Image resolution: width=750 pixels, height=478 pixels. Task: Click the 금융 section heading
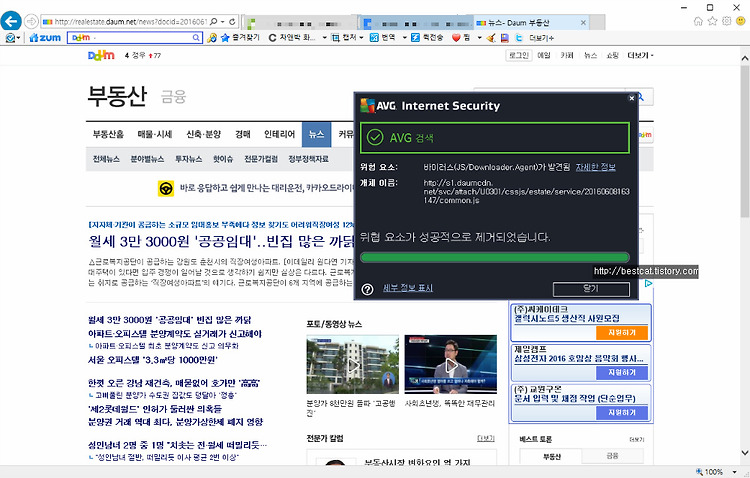pos(173,97)
